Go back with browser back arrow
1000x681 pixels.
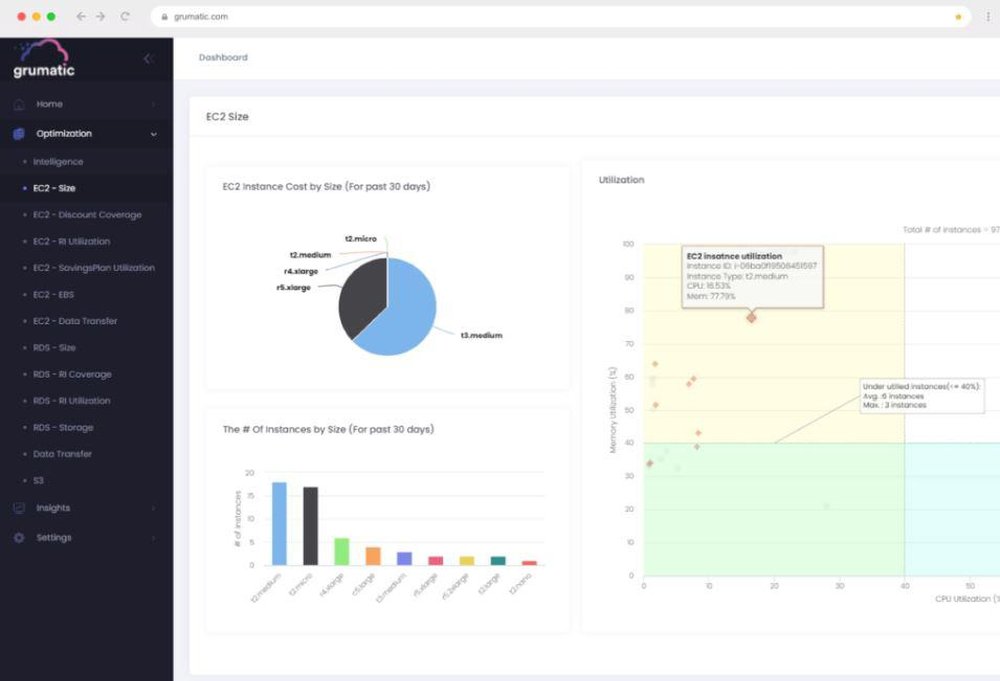(x=81, y=17)
